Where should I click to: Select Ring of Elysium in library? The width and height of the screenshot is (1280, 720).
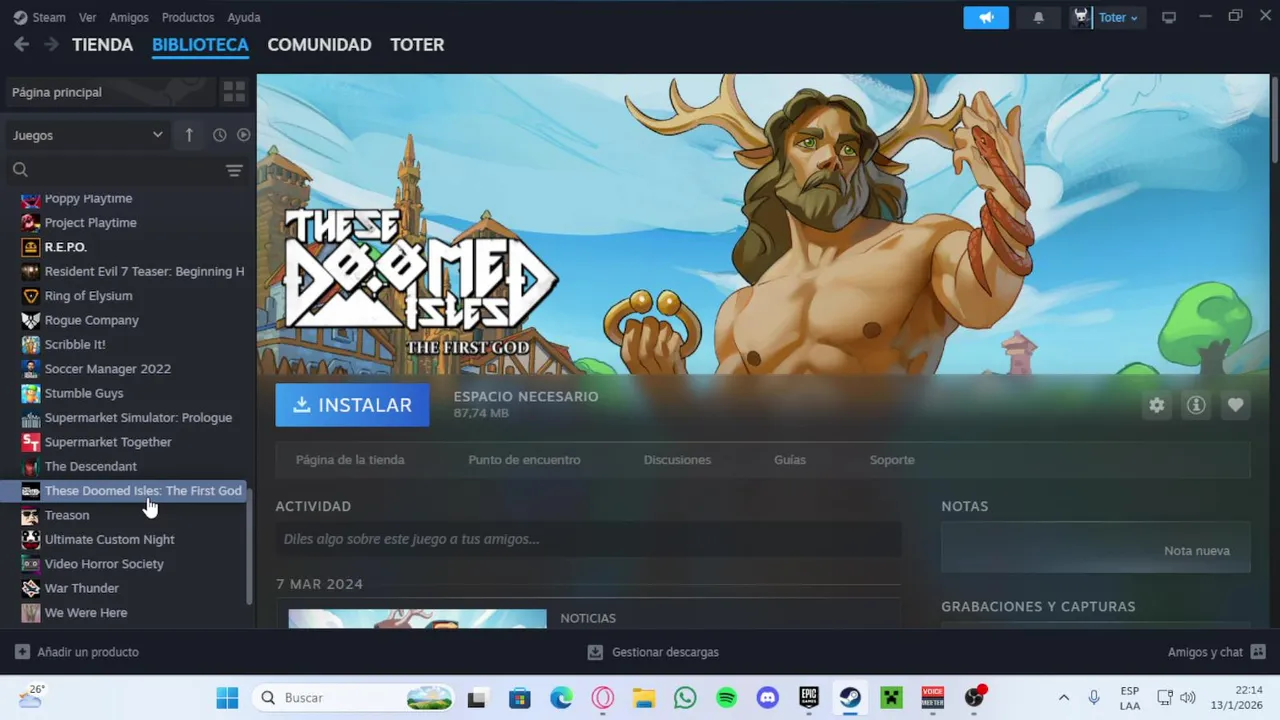click(88, 296)
